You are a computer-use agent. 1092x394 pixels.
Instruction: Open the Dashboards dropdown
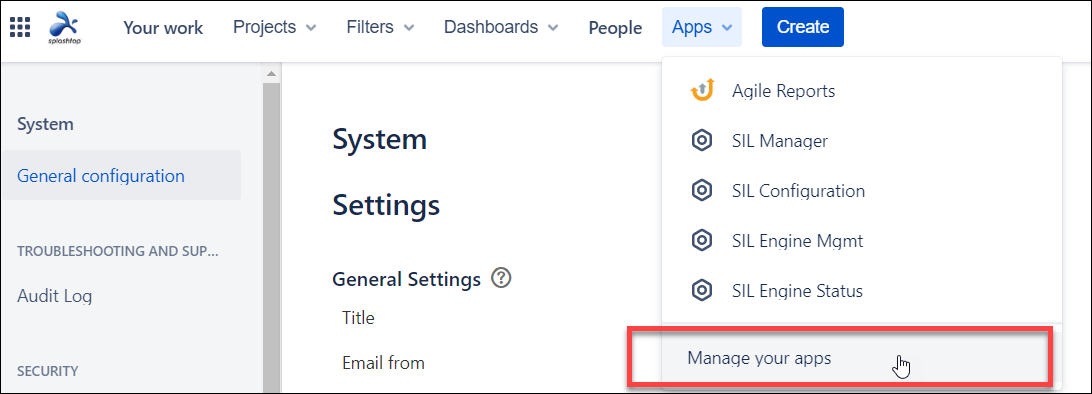pyautogui.click(x=501, y=27)
